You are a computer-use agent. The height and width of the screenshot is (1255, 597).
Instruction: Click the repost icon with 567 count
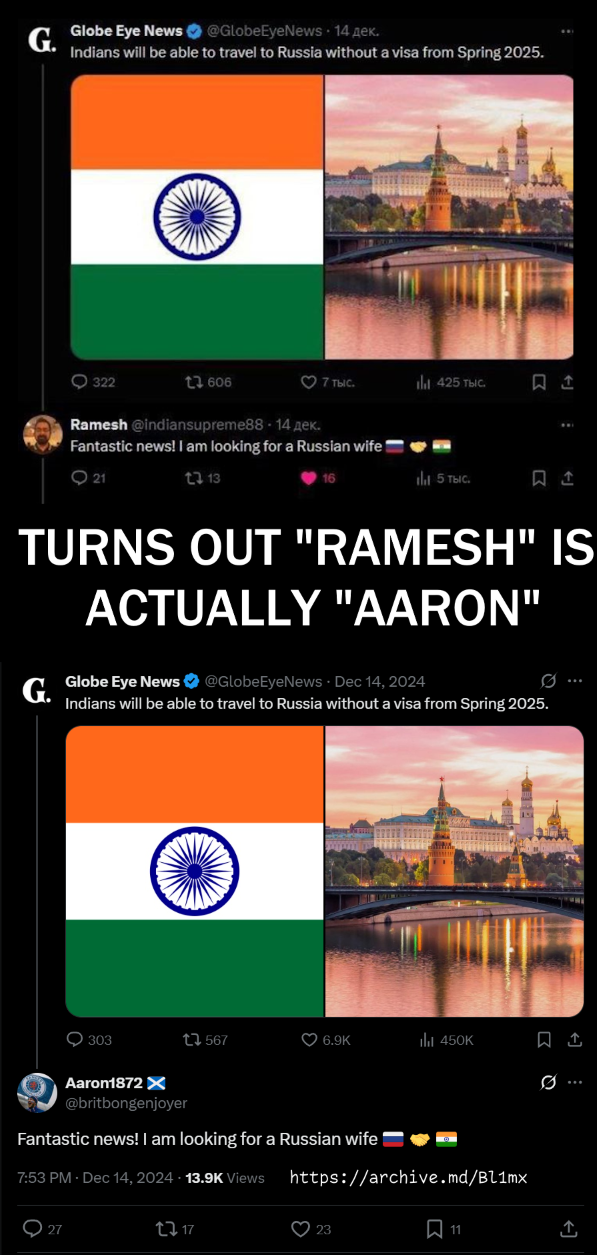pyautogui.click(x=191, y=1040)
